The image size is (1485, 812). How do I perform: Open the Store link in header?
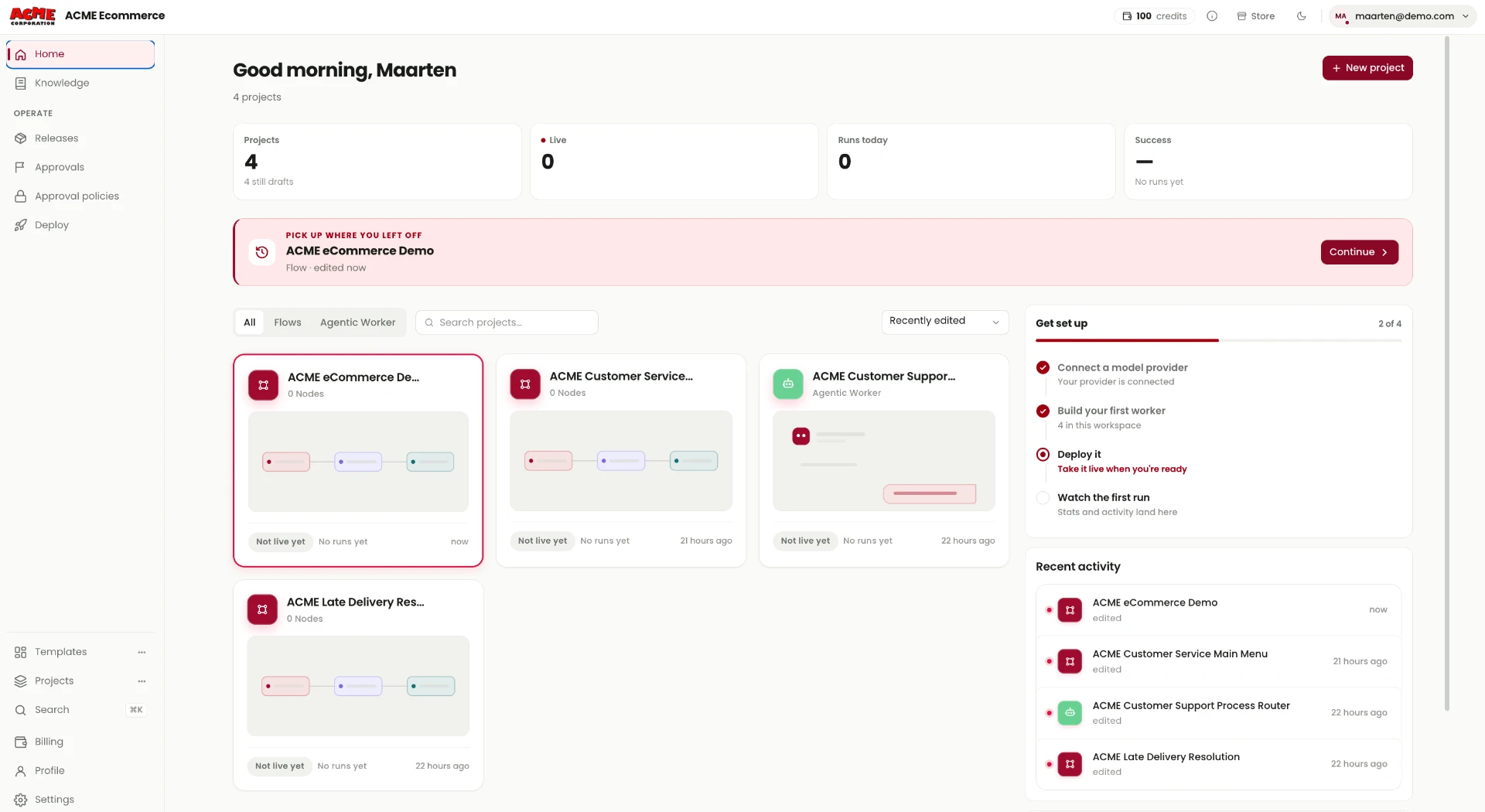1255,15
